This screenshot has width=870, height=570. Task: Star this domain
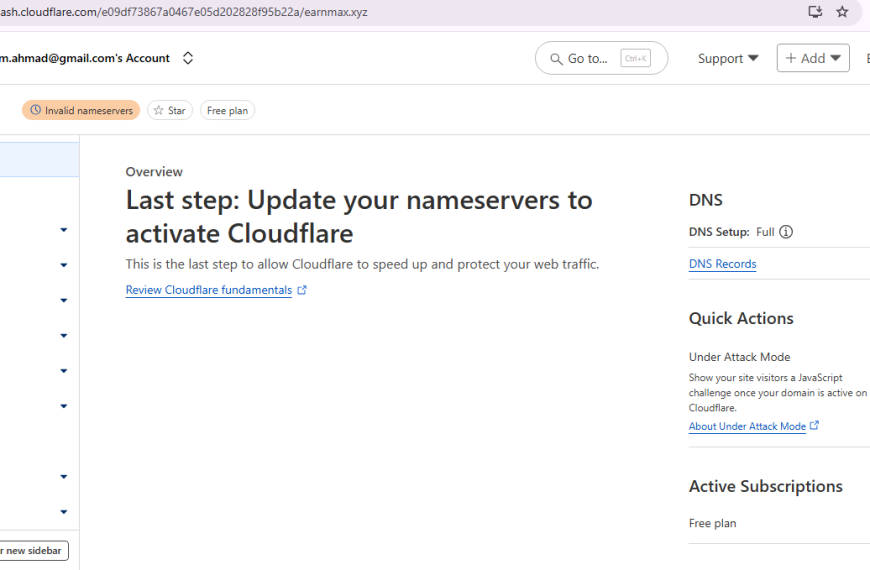click(170, 110)
